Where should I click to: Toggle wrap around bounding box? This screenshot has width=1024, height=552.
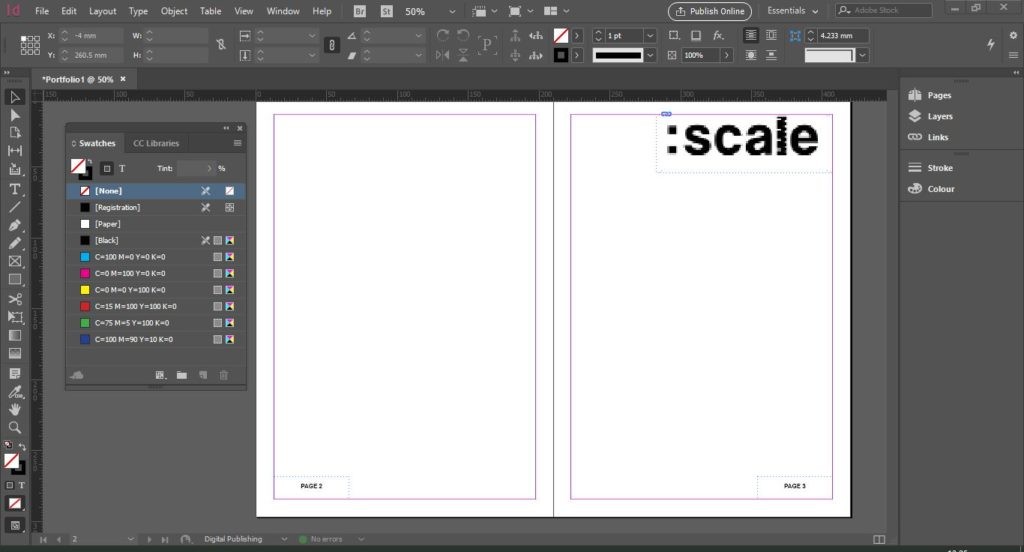point(771,35)
